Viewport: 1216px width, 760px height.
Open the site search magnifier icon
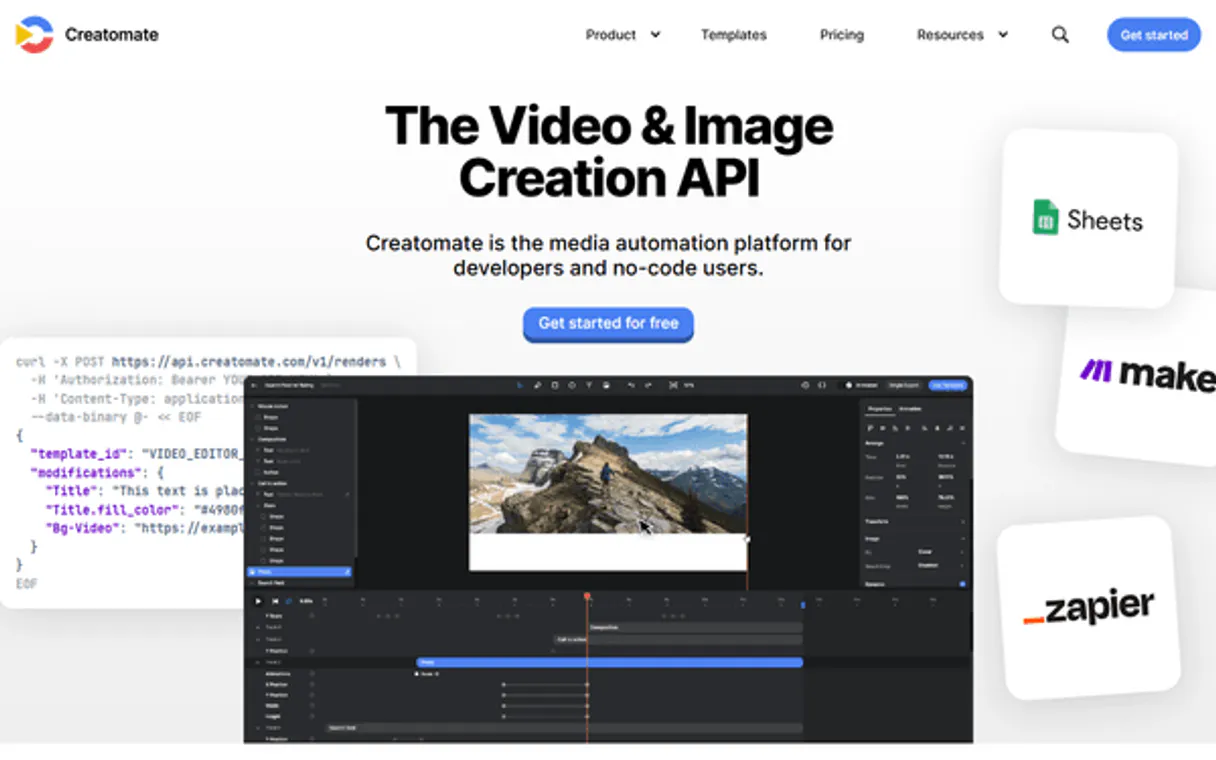[1060, 35]
